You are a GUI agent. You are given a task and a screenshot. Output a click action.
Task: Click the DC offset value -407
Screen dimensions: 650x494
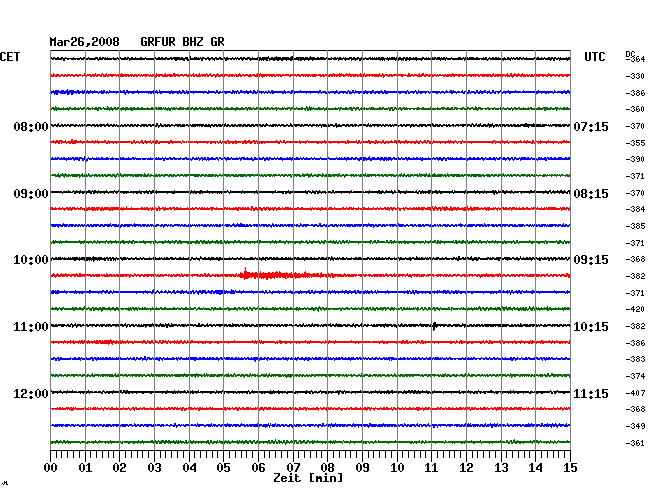click(x=635, y=393)
